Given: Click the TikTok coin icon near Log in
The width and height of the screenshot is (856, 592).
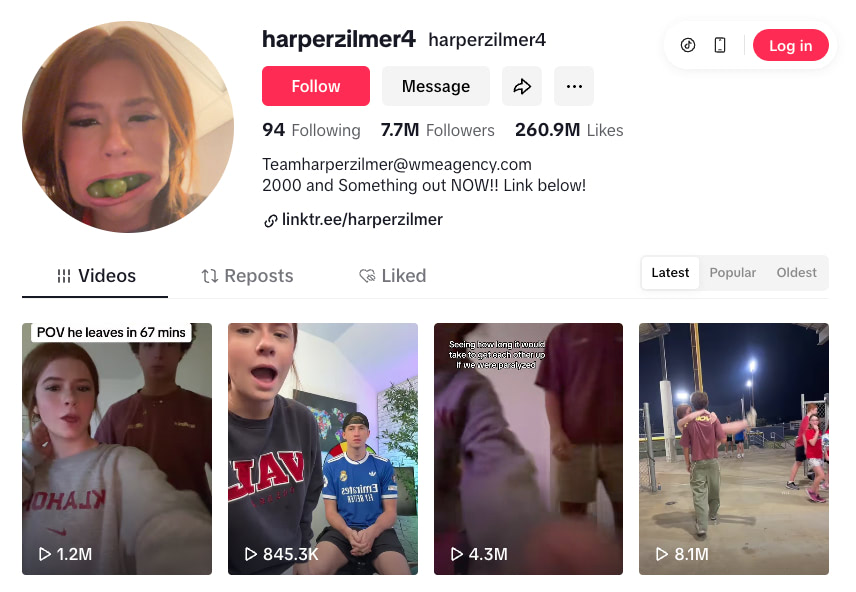Looking at the screenshot, I should point(688,45).
